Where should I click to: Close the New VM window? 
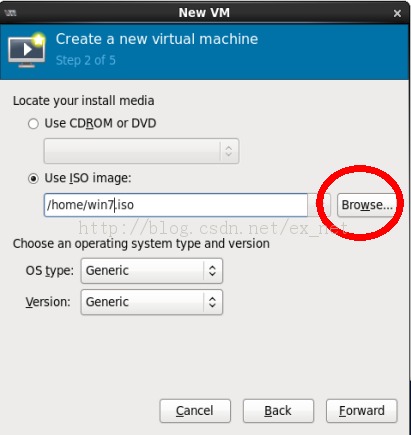click(x=397, y=13)
